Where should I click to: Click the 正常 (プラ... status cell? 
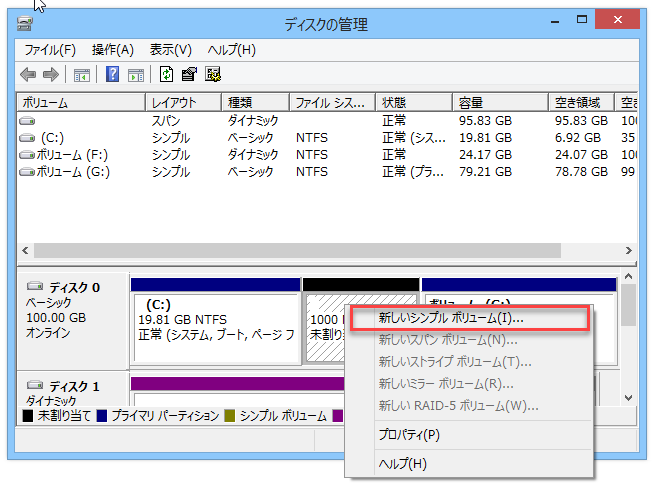(413, 172)
